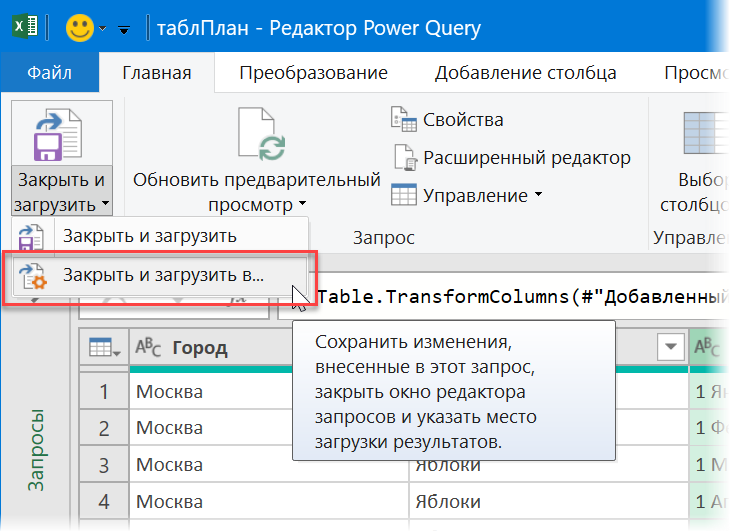This screenshot has height=532, width=730.
Task: Click the Обновить предварительный просмотр page icon
Action: [262, 134]
